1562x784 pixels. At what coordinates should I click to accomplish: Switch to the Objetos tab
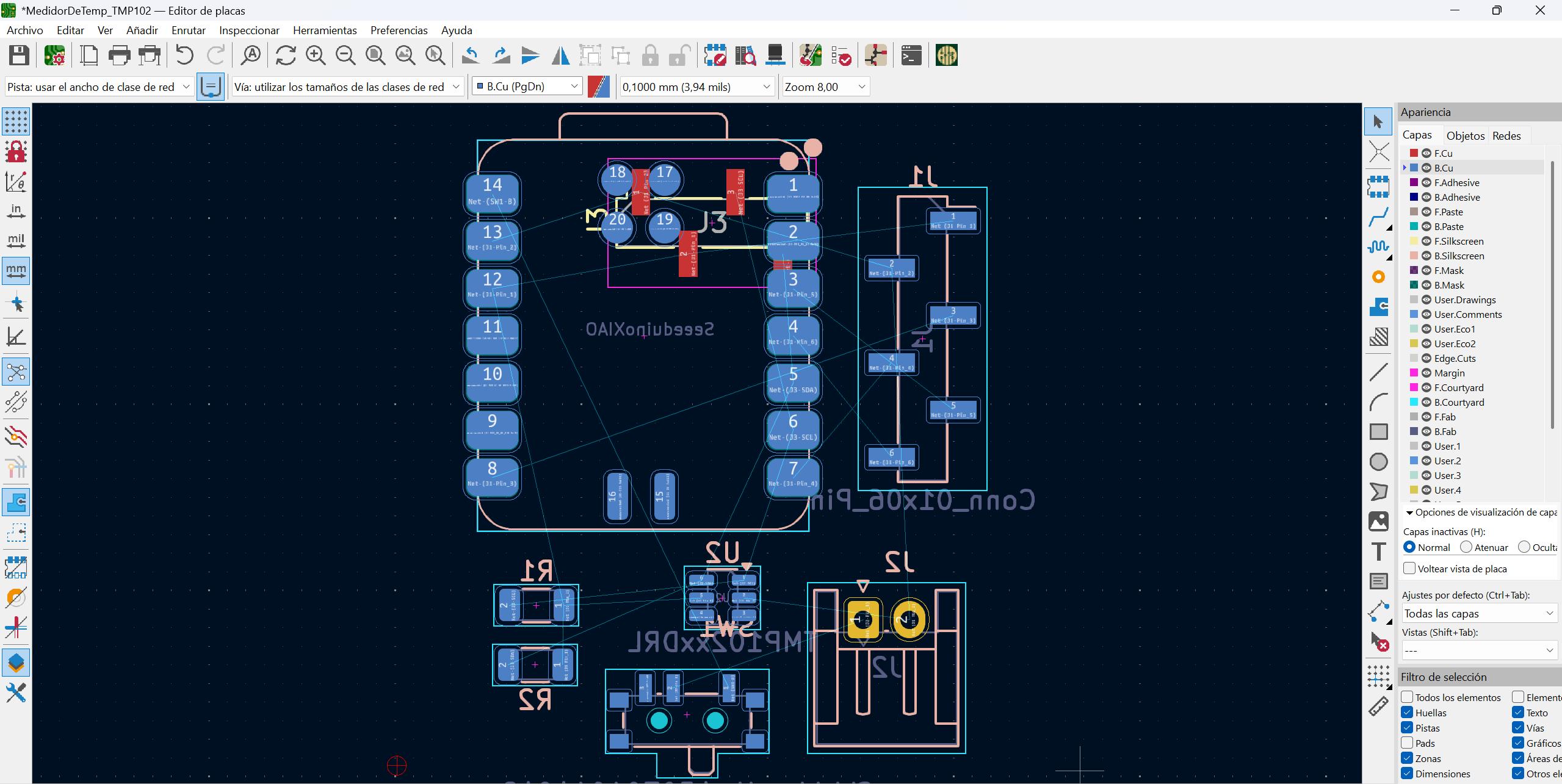(x=1465, y=135)
